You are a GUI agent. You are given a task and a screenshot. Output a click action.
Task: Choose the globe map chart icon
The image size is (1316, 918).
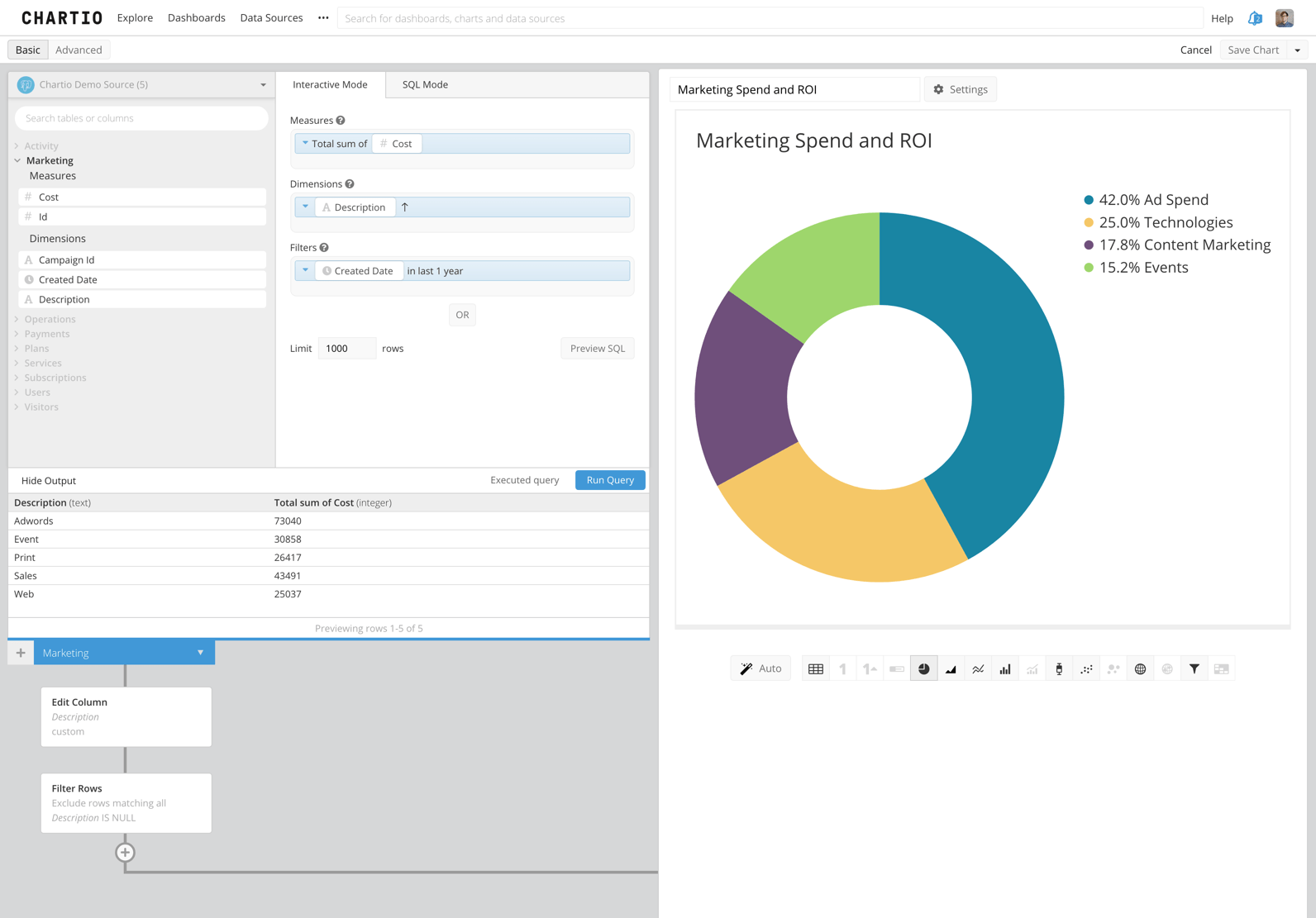[1140, 668]
